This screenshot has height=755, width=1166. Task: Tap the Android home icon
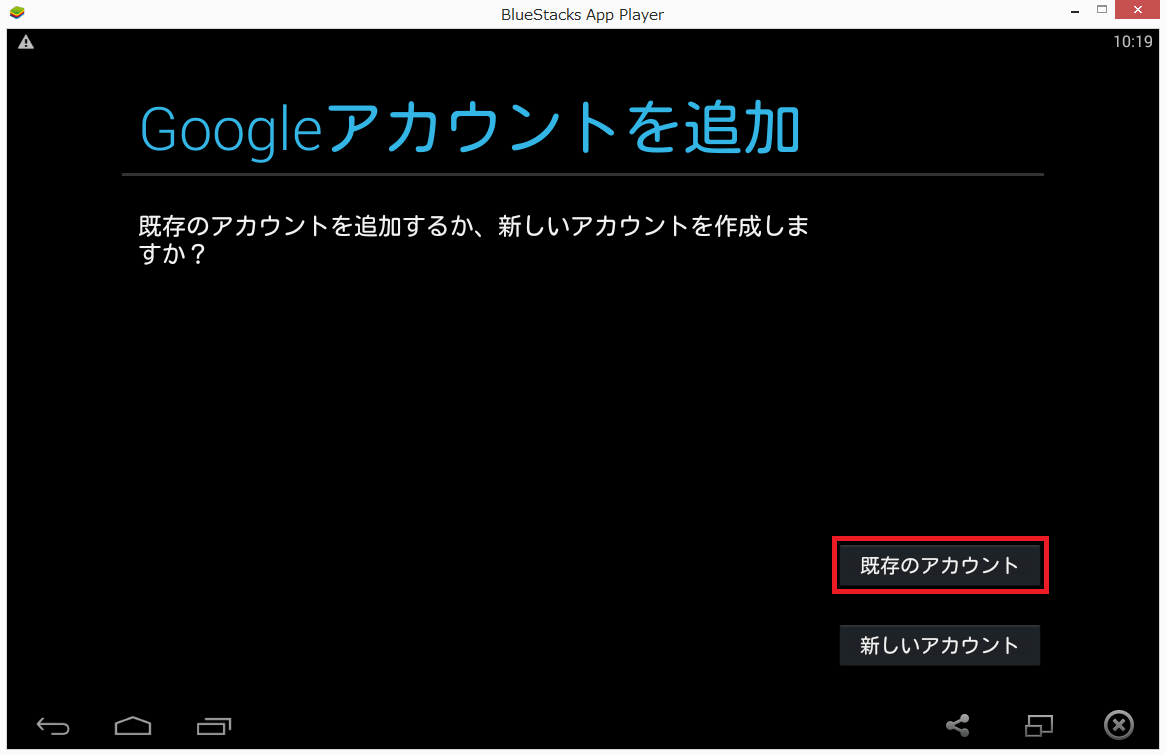pyautogui.click(x=133, y=725)
